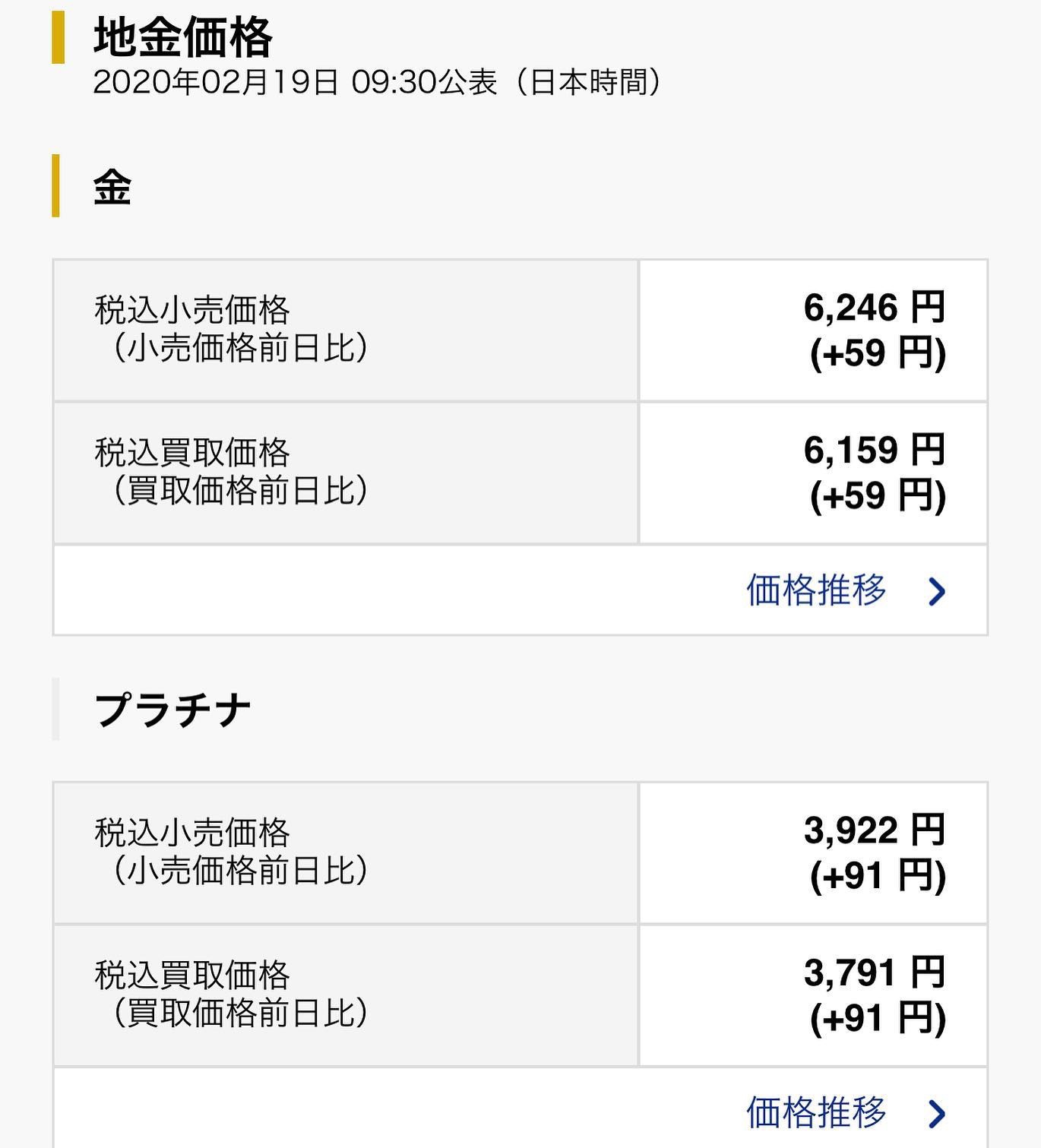Open the platinum 価格推移 chevron arrow
The width and height of the screenshot is (1041, 1148).
[937, 1114]
